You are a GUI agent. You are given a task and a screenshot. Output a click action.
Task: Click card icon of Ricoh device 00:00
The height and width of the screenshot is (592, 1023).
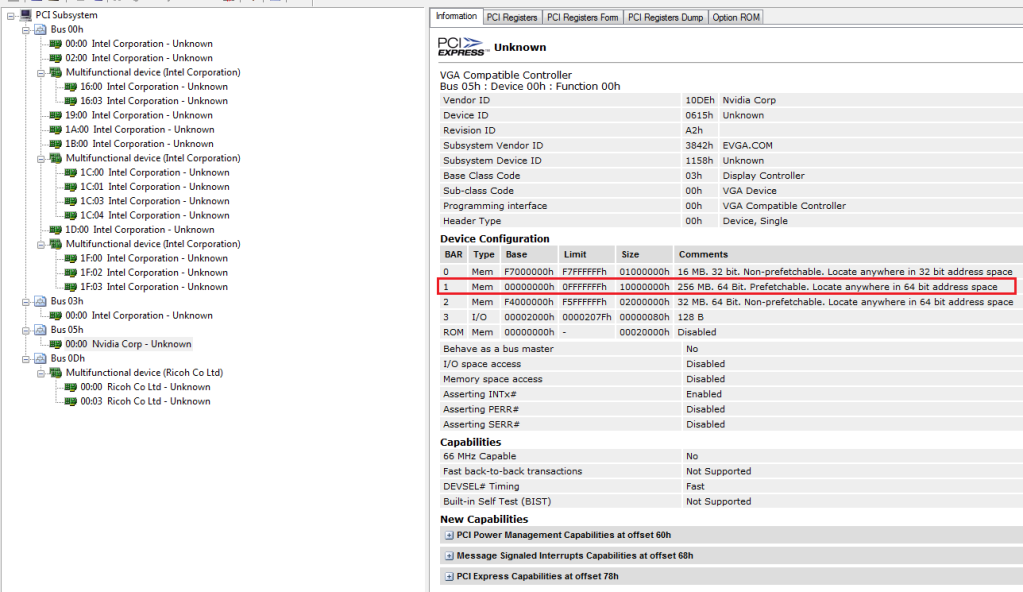point(70,388)
